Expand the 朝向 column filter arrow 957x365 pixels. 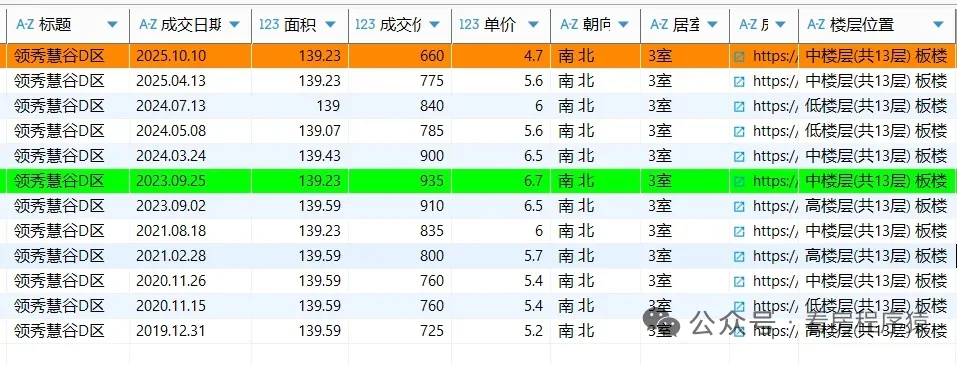pos(623,25)
